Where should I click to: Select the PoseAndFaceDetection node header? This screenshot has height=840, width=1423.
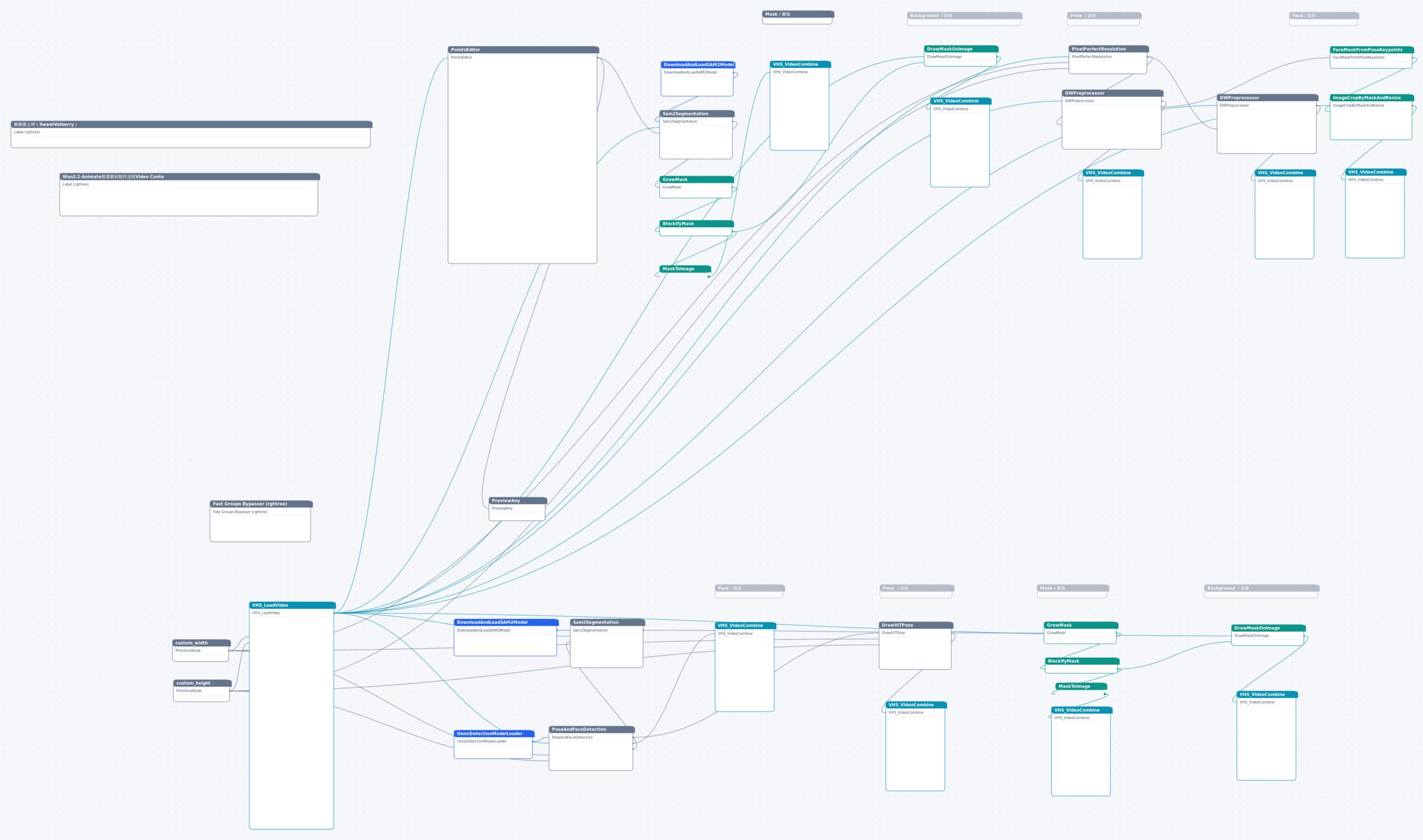coord(592,729)
